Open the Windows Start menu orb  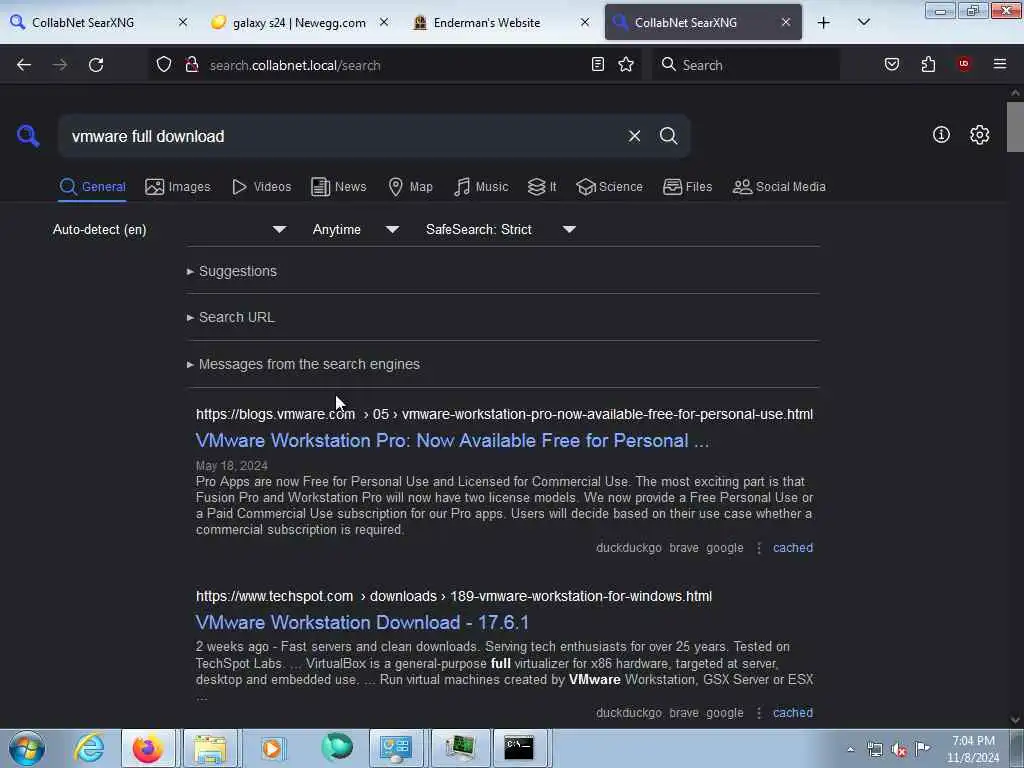[x=27, y=748]
